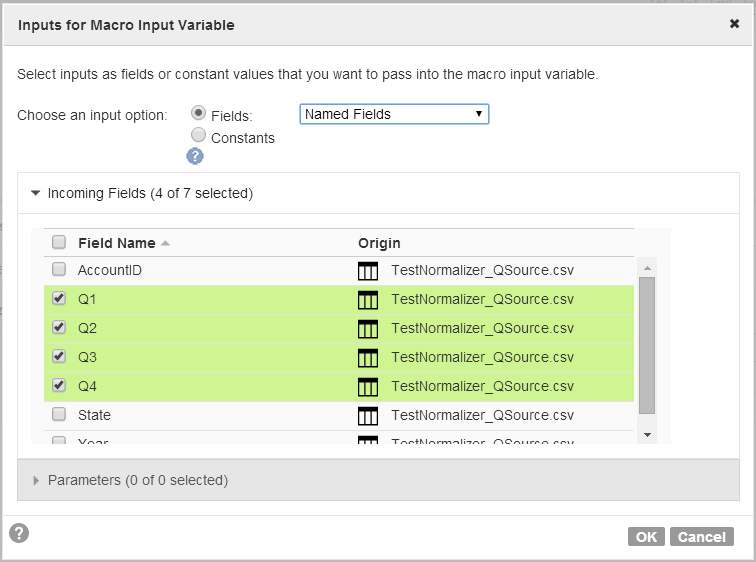Click TestNormalizer_QSource.csv in the Q1 row

click(x=483, y=299)
